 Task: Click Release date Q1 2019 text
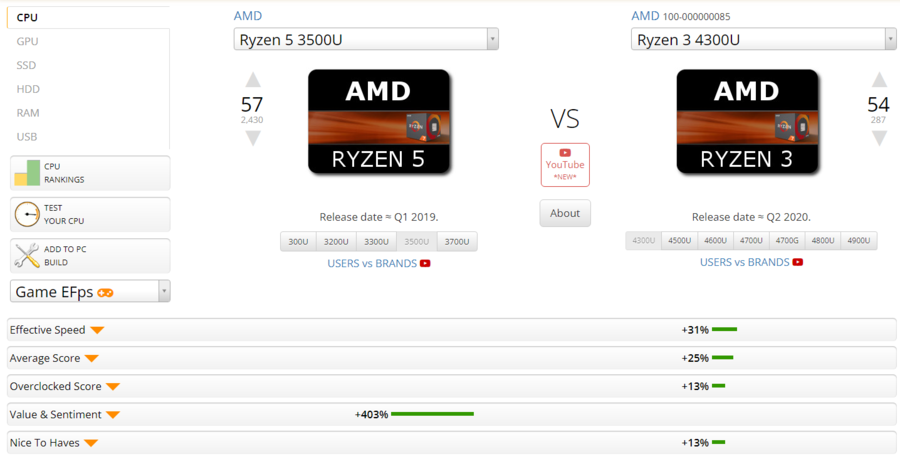point(379,217)
